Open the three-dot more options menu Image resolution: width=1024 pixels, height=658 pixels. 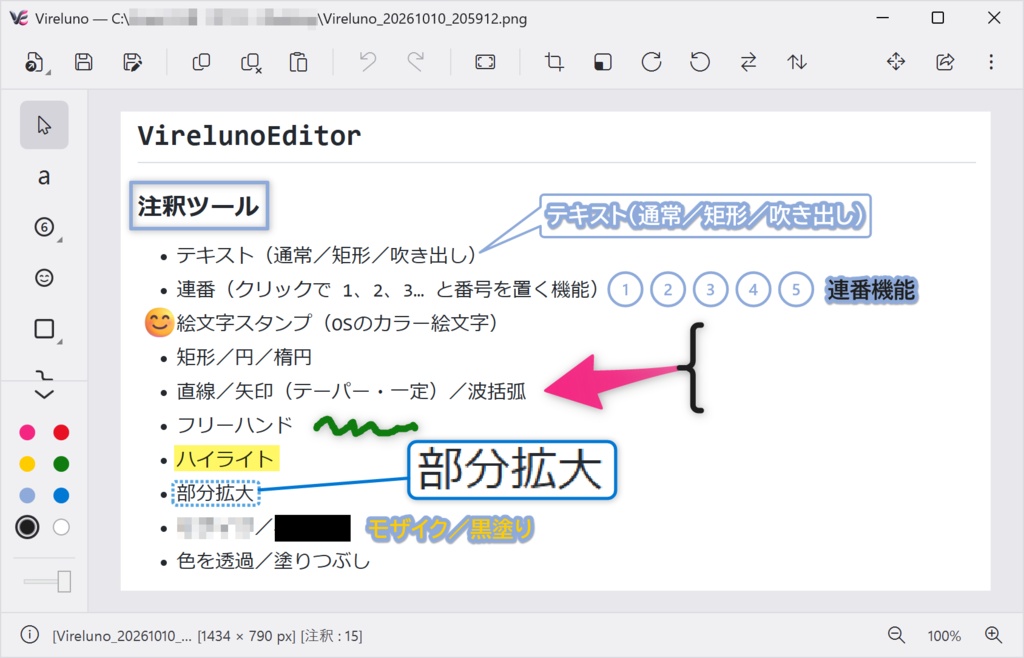click(x=991, y=62)
